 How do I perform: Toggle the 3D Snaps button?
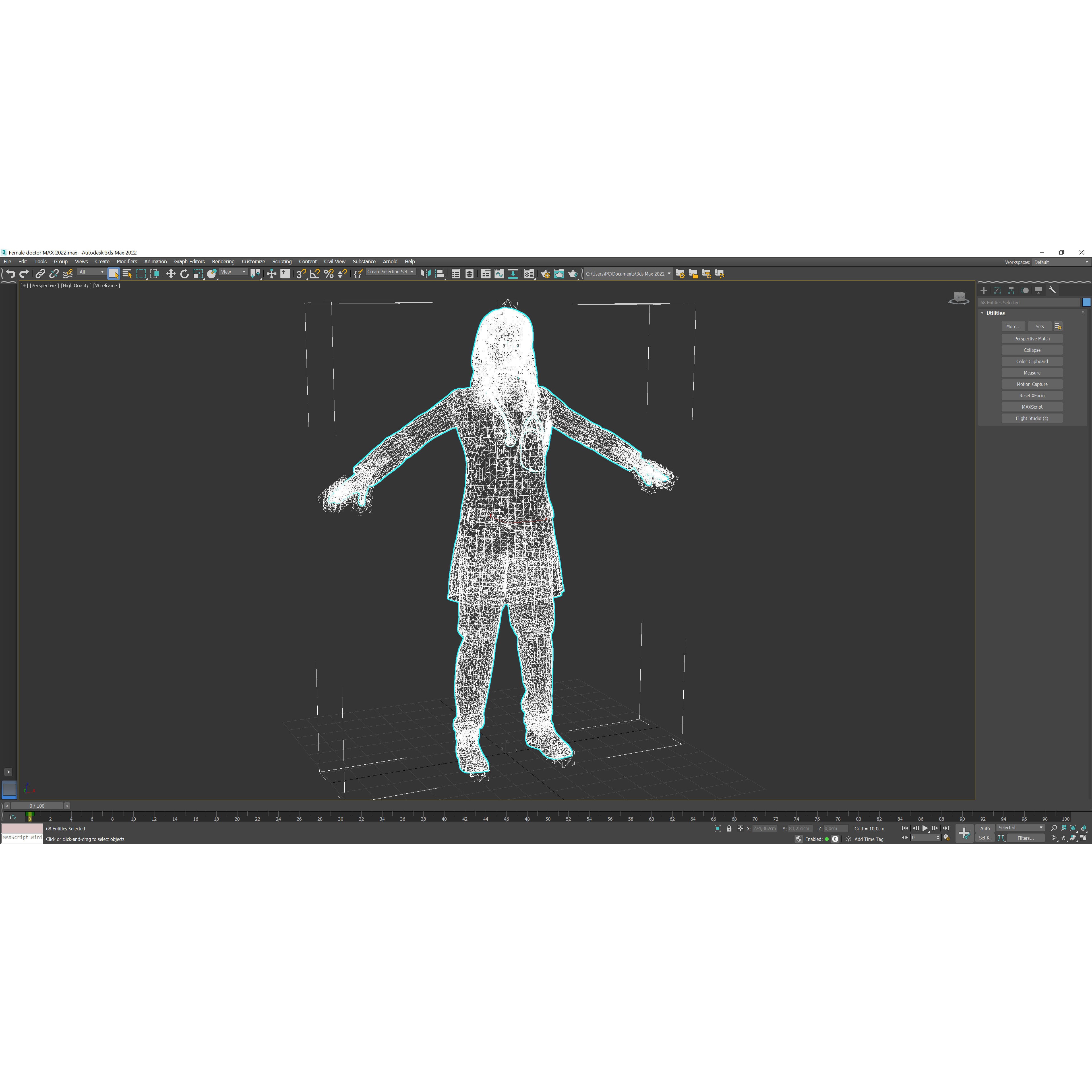point(301,274)
